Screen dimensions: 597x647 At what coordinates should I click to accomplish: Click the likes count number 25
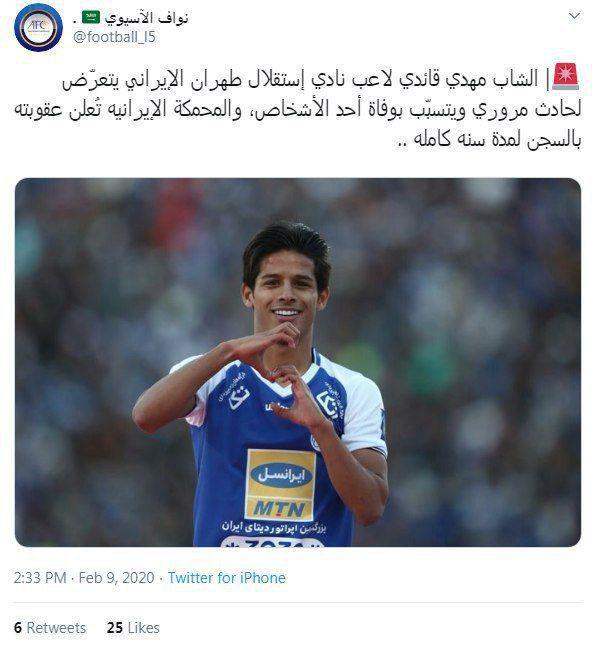tap(115, 628)
